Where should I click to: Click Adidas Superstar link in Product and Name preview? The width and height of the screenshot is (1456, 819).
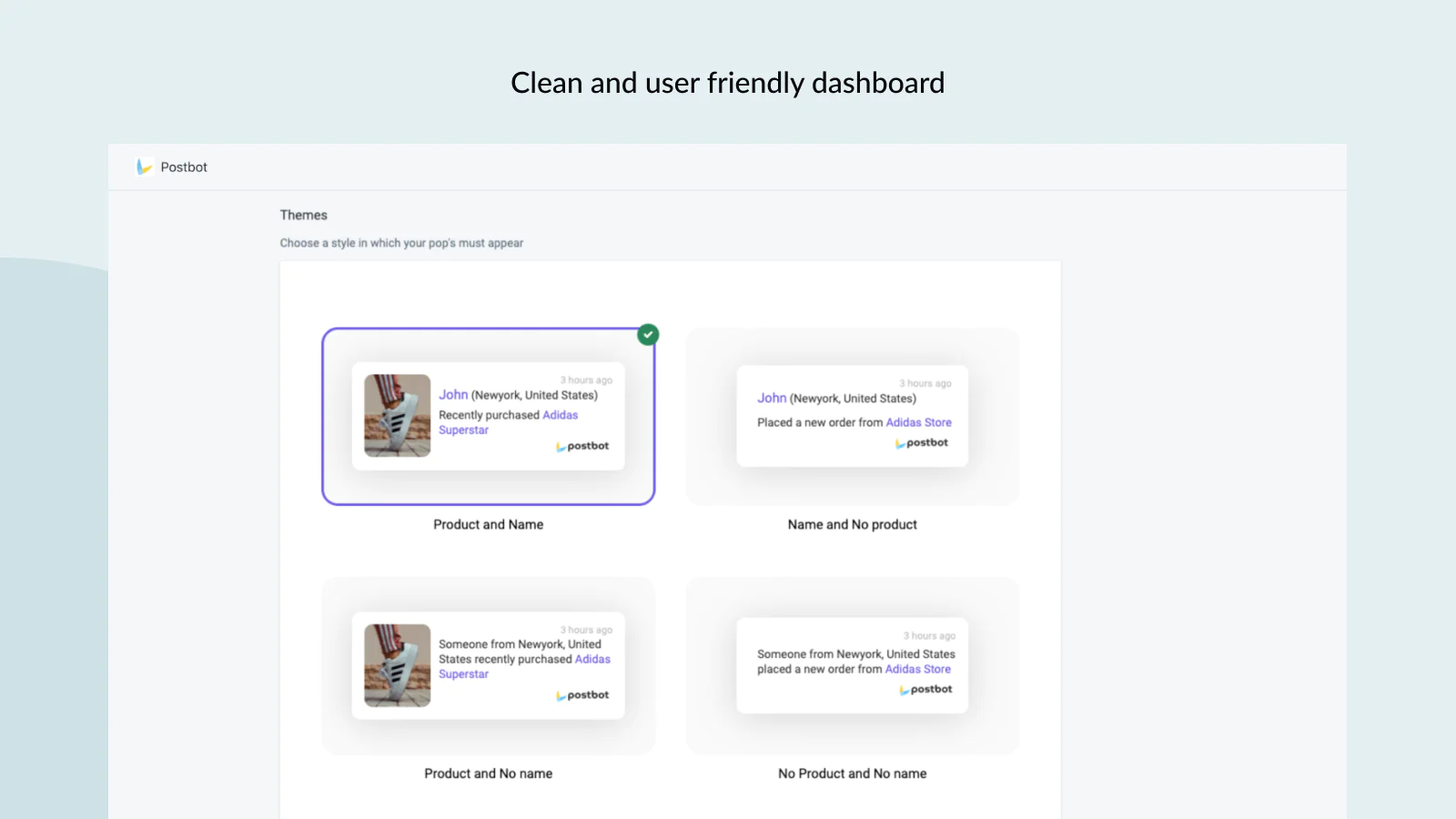(508, 422)
